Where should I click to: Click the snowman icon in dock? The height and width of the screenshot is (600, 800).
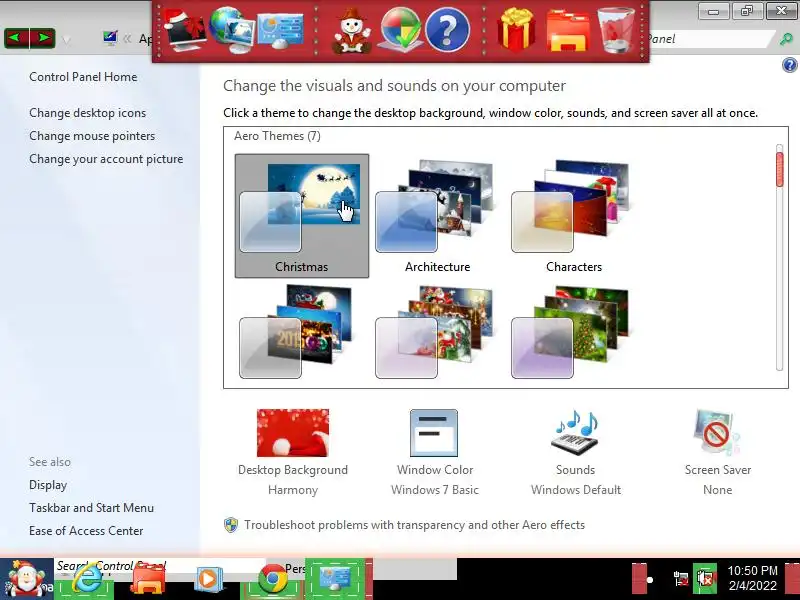351,31
